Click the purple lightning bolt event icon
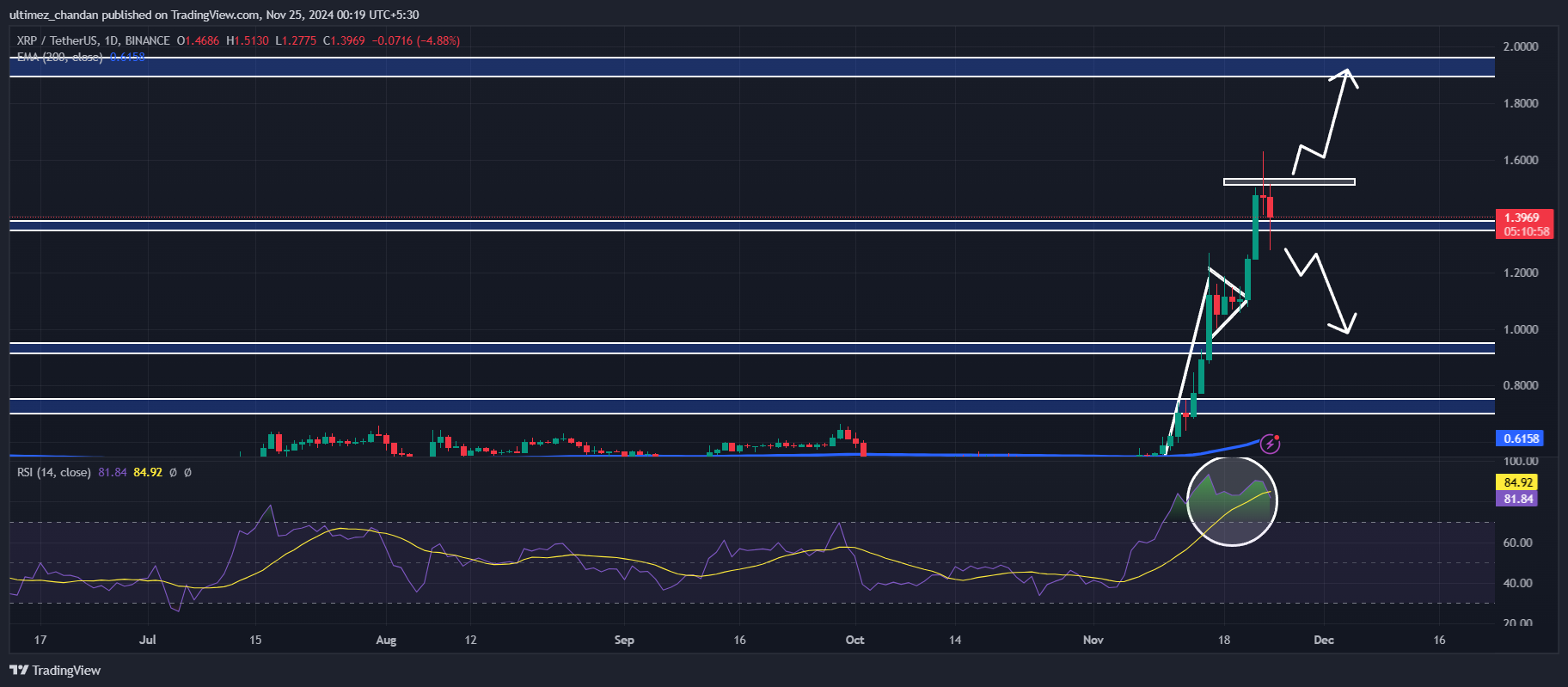 [x=1270, y=444]
